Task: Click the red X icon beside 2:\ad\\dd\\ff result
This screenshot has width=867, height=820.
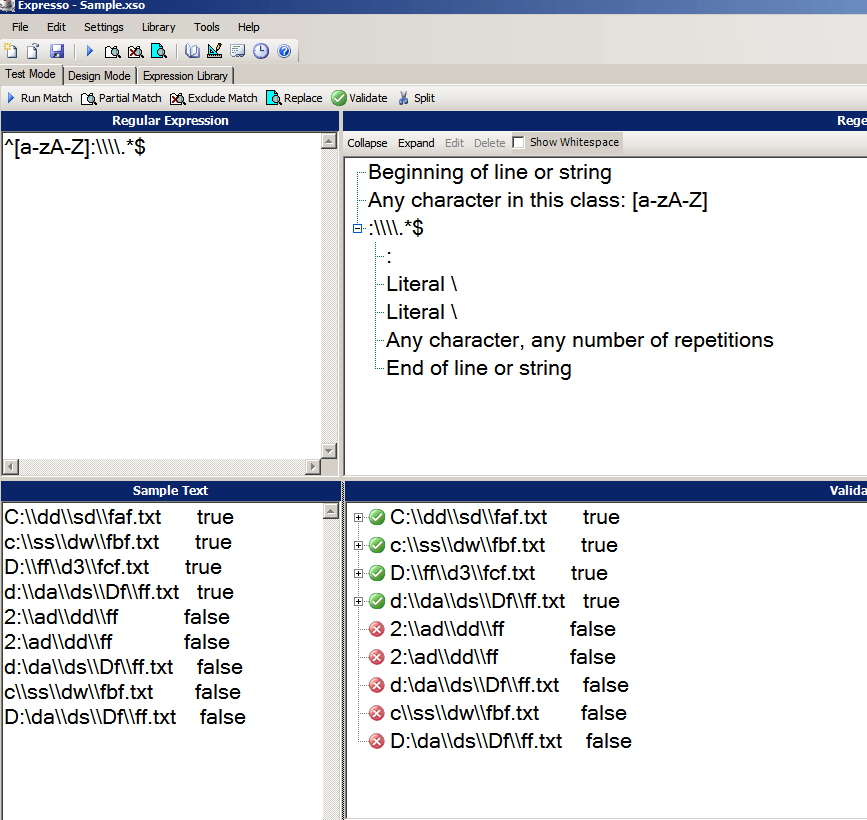Action: coord(377,657)
